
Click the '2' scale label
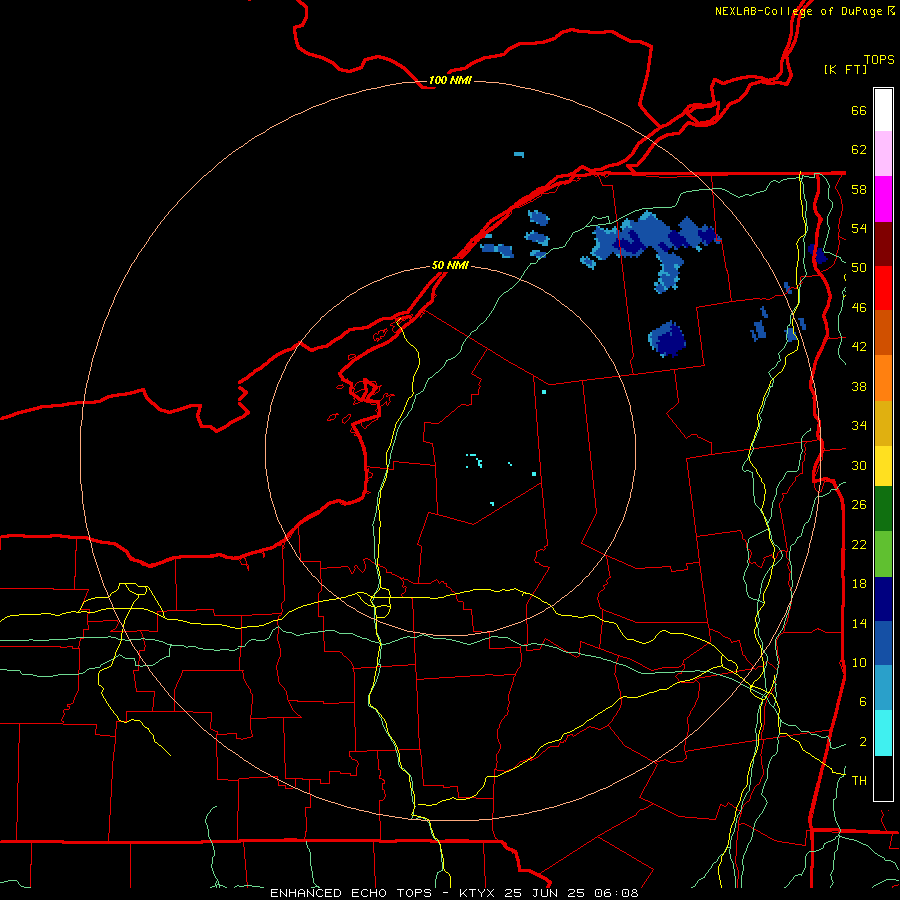pyautogui.click(x=862, y=742)
